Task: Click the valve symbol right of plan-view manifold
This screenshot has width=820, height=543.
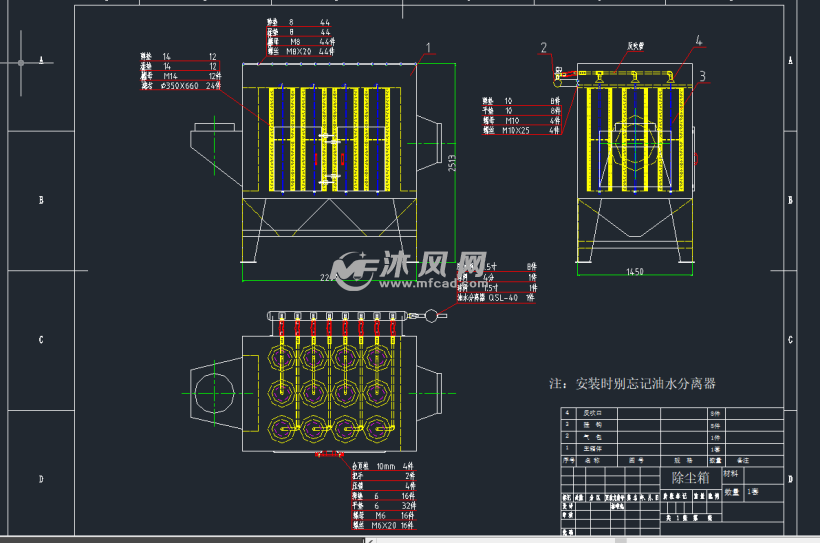Action: coord(432,316)
